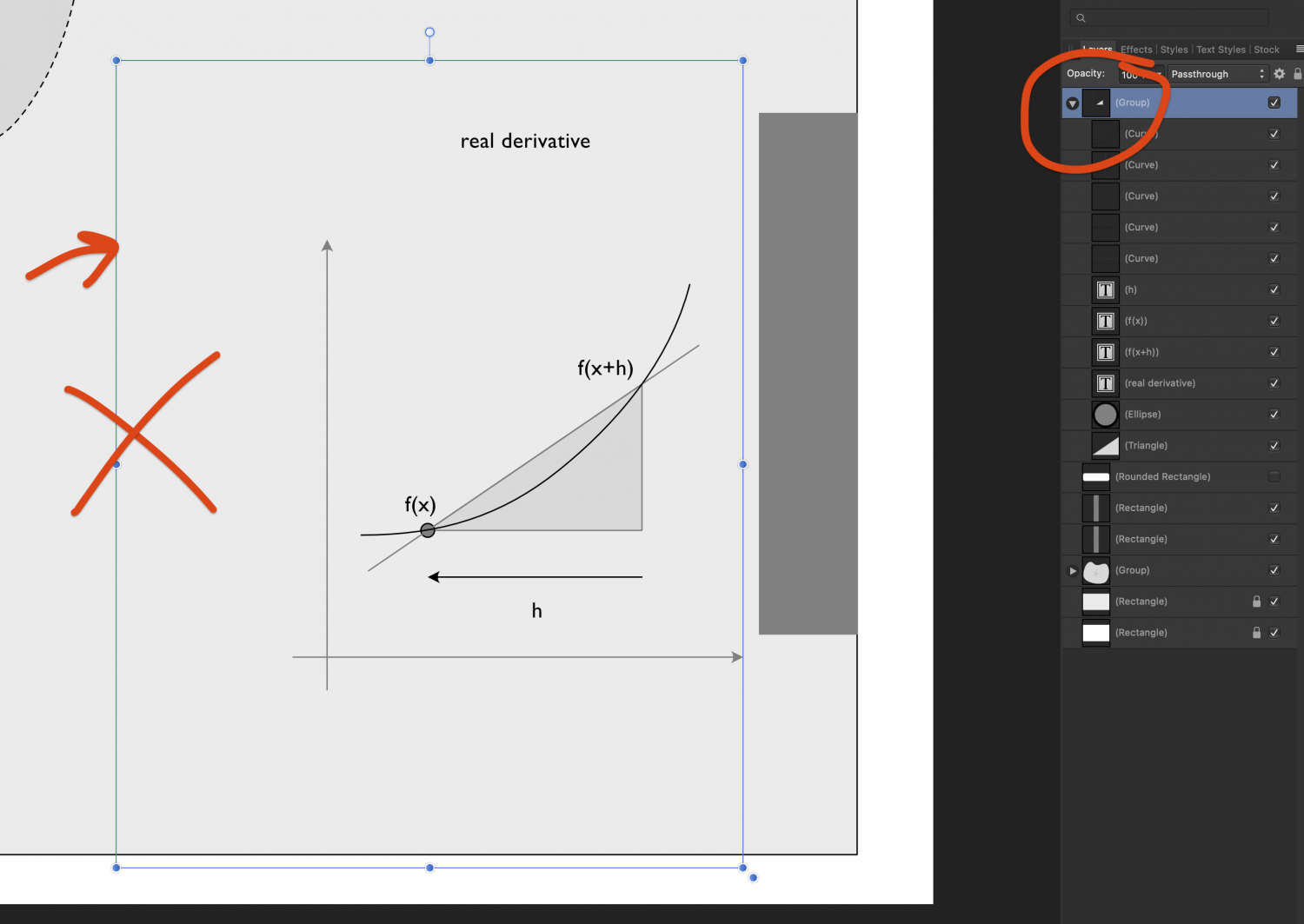This screenshot has width=1304, height=924.
Task: Click the selected Group layer's thumbnail
Action: (1095, 103)
